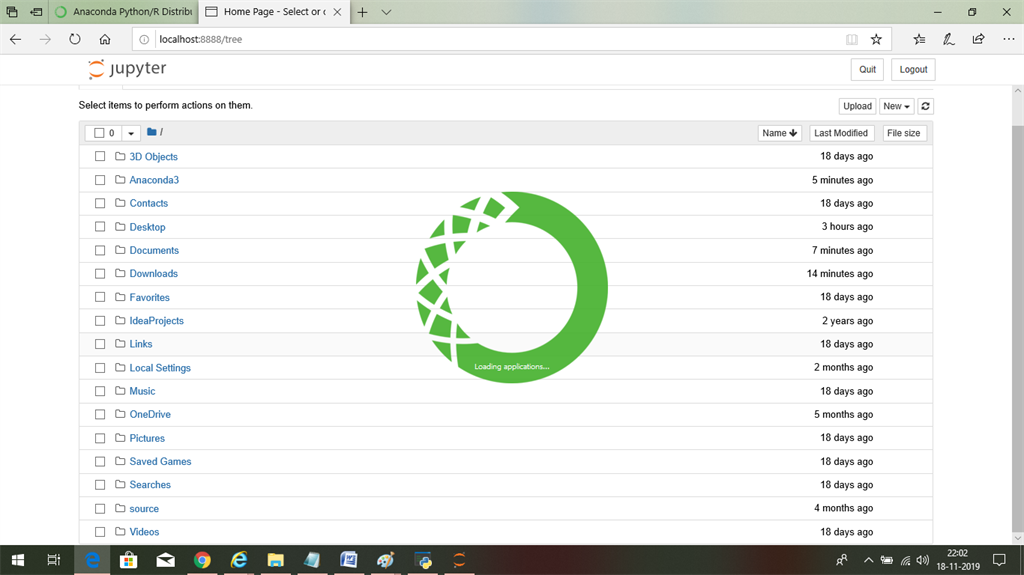Open the Local Settings folder
1024x575 pixels.
160,368
